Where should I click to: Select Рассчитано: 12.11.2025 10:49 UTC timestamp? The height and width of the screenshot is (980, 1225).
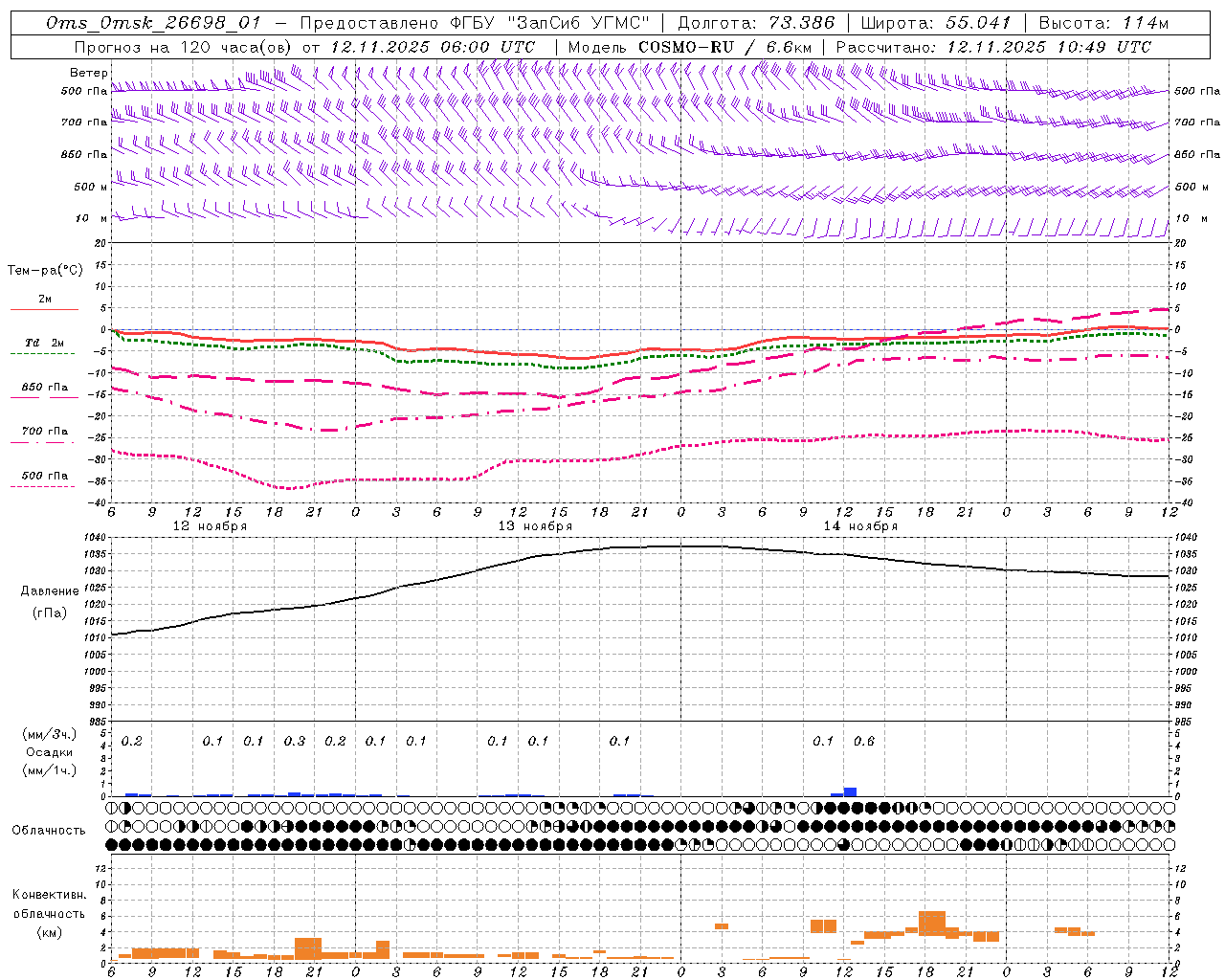(993, 47)
